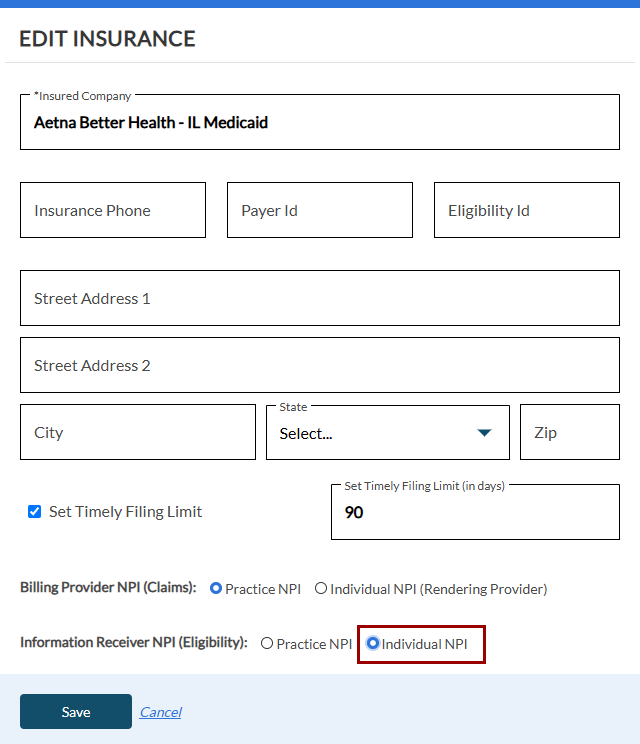Select Practice NPI for Information Receiver
Image resolution: width=640 pixels, height=744 pixels.
coord(267,644)
